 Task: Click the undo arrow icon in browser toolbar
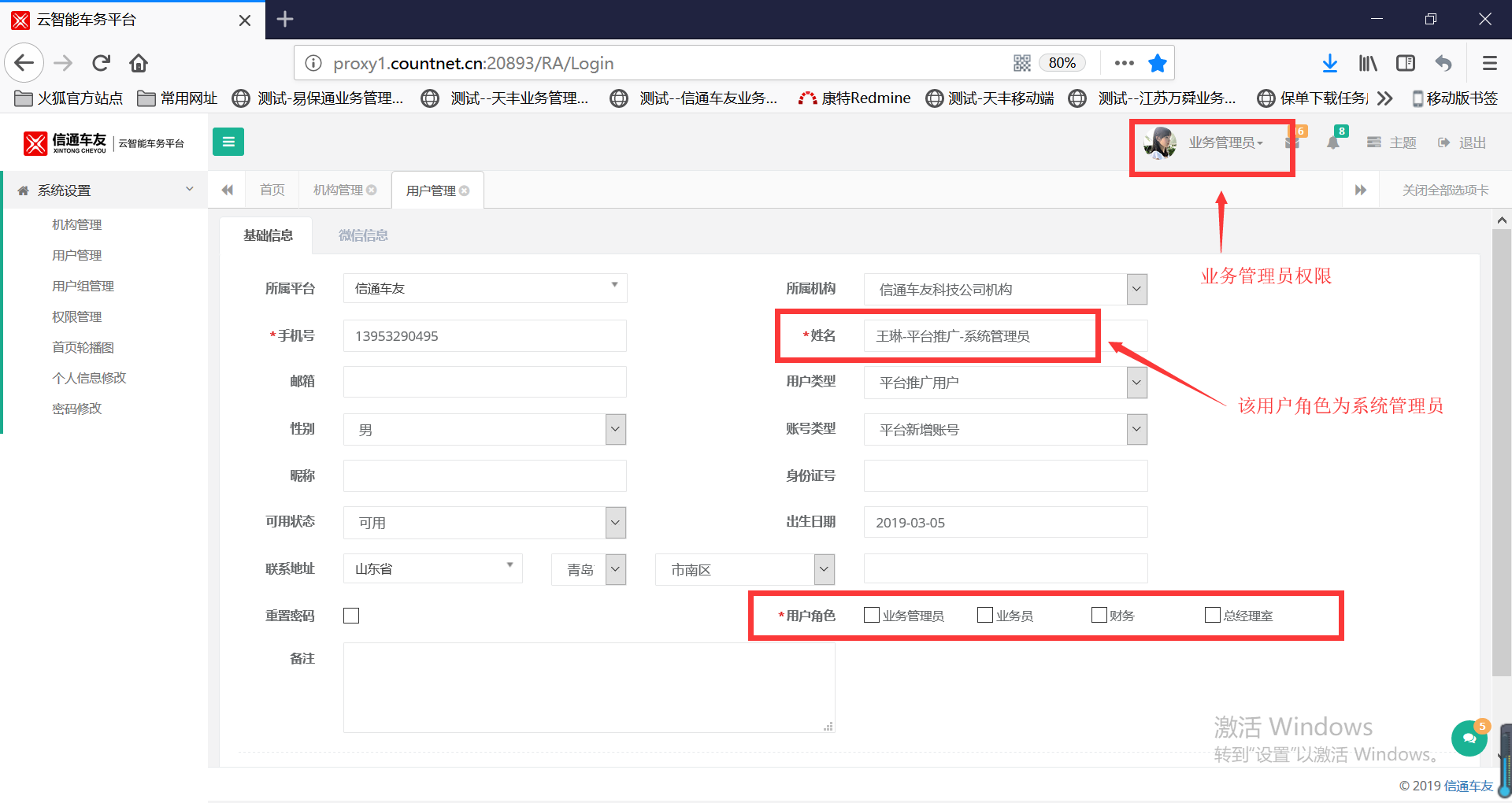click(x=1443, y=63)
